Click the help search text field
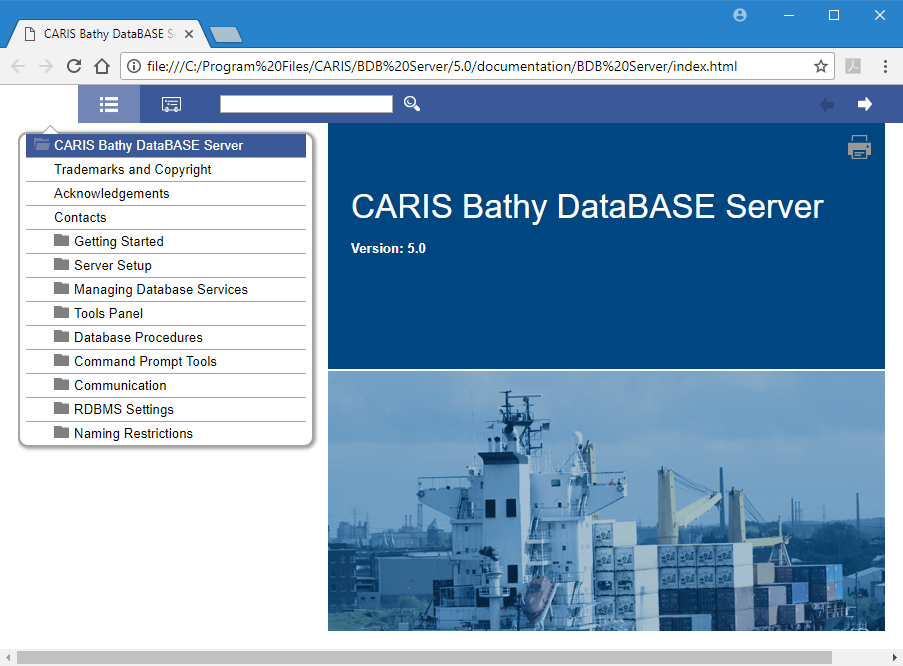Image resolution: width=903 pixels, height=666 pixels. (306, 104)
